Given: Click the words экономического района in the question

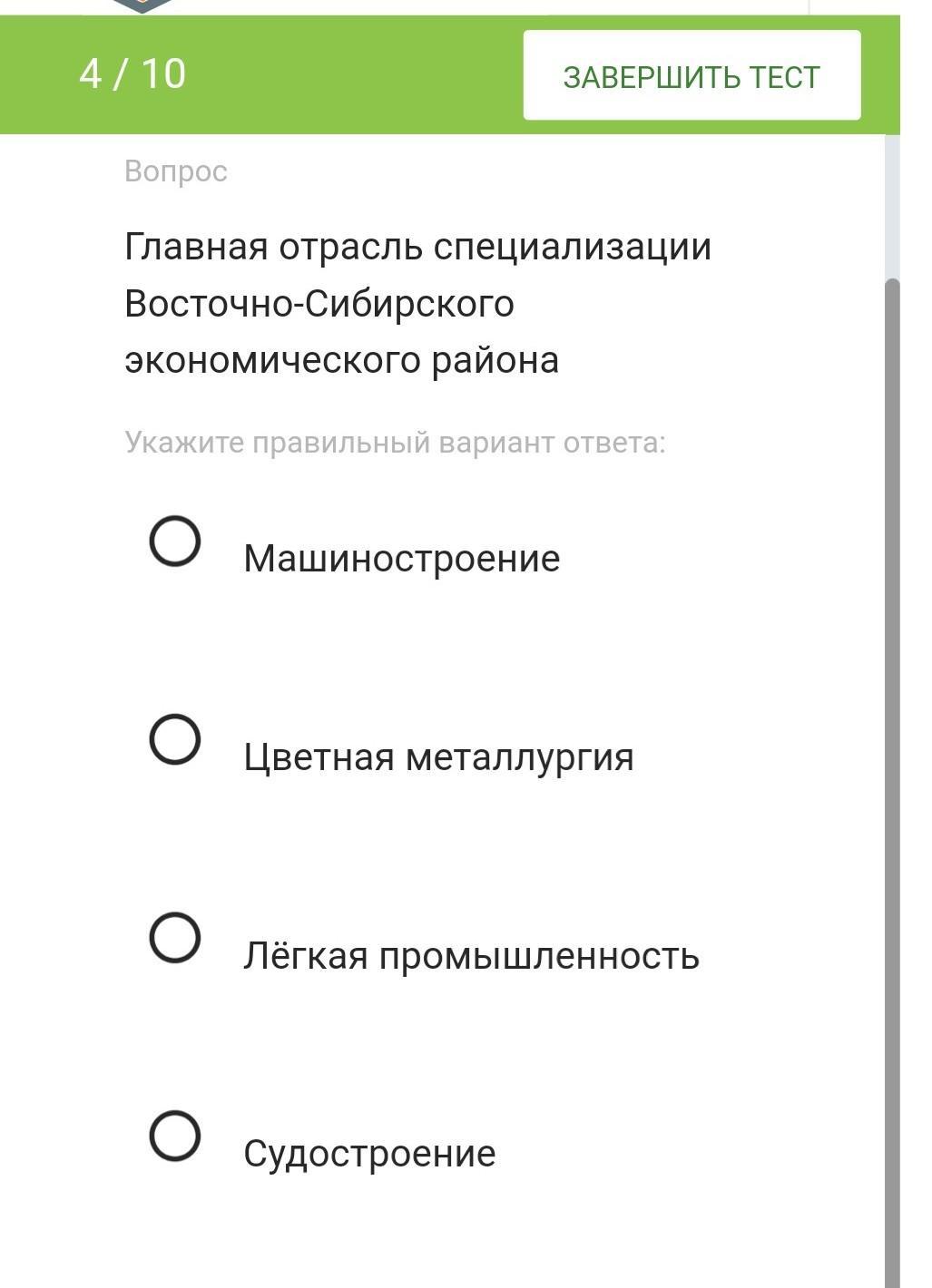Looking at the screenshot, I should [x=341, y=360].
